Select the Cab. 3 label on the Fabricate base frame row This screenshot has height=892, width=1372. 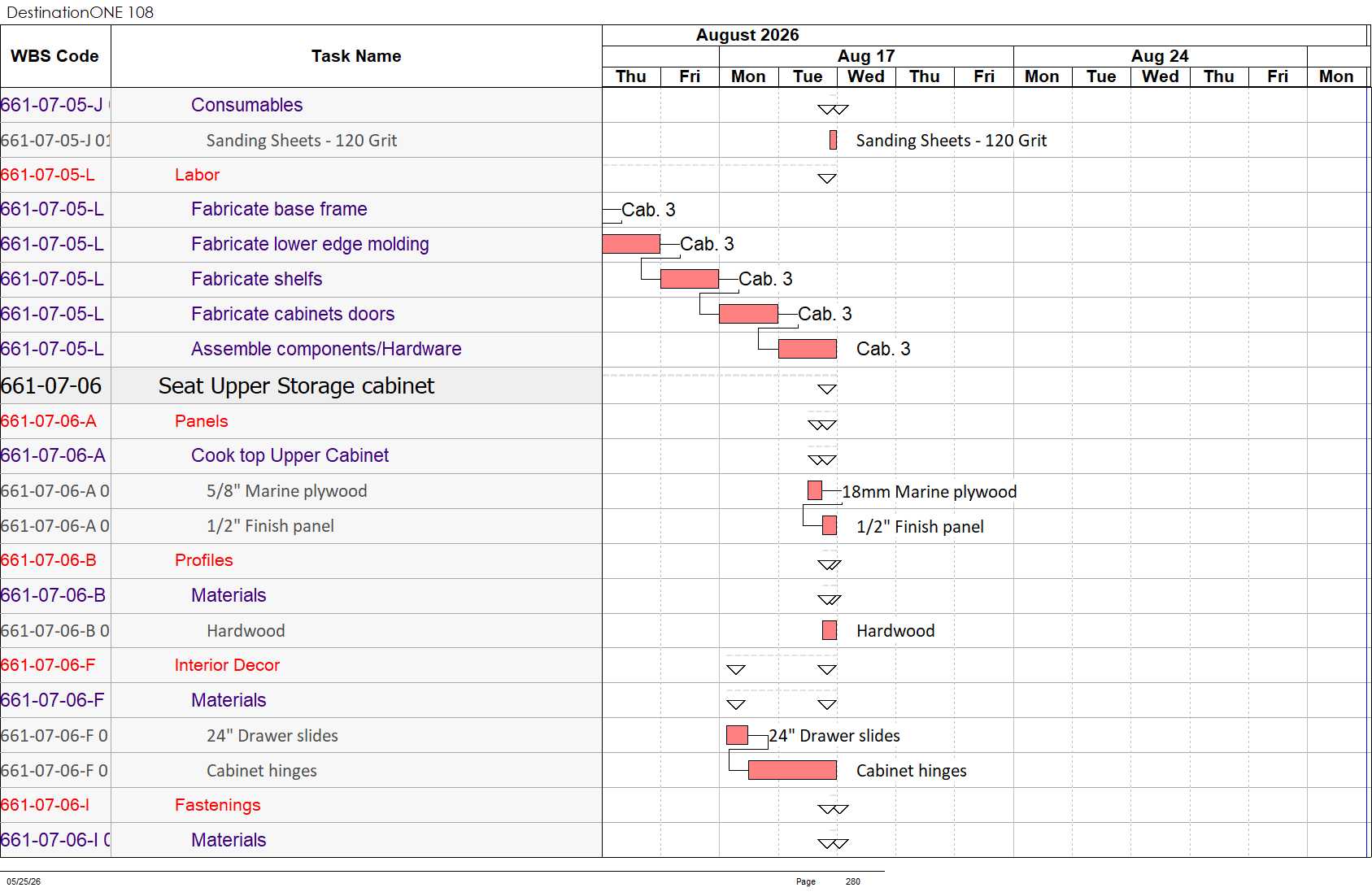[x=648, y=210]
